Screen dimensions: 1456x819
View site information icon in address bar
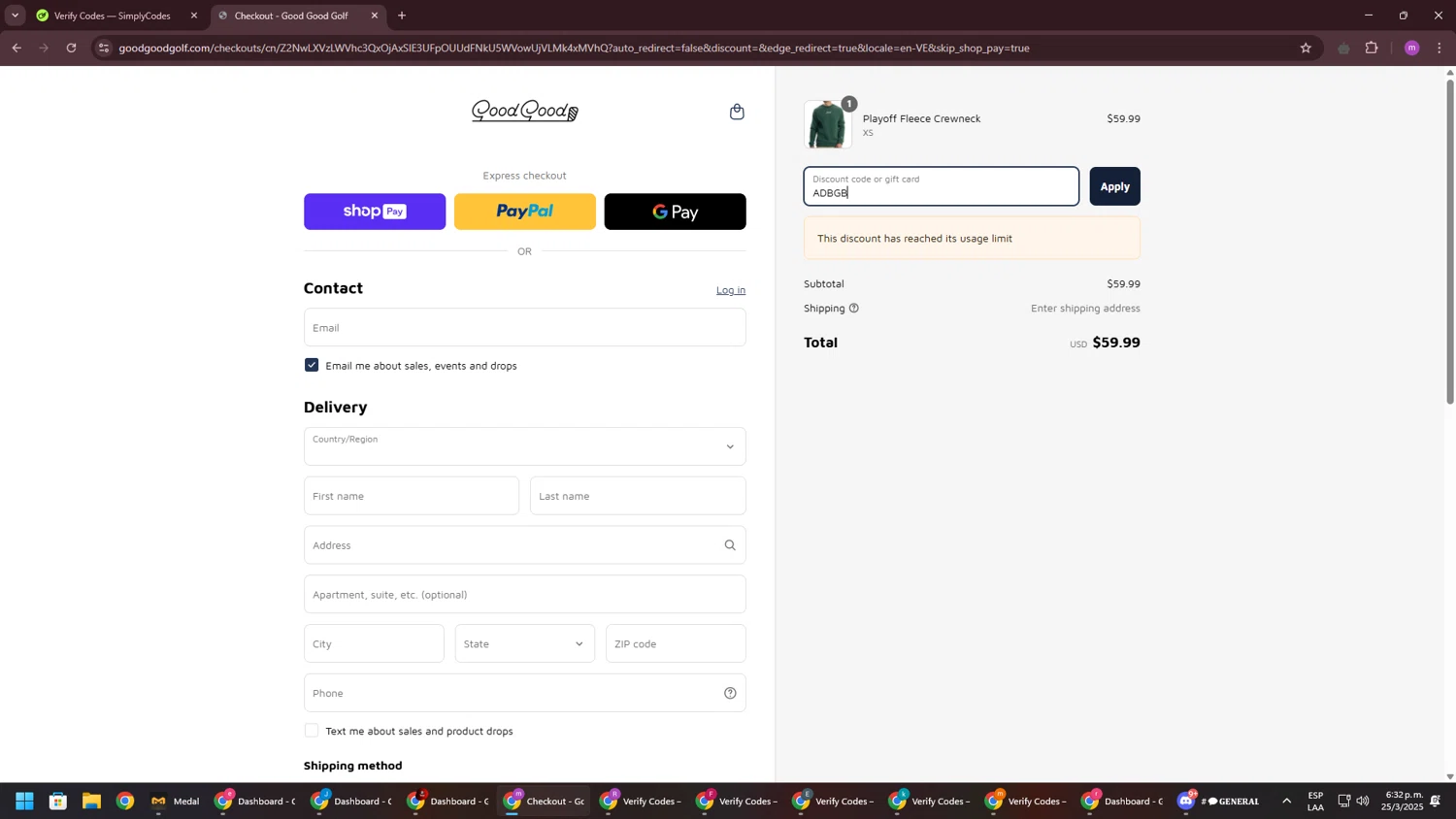[105, 48]
